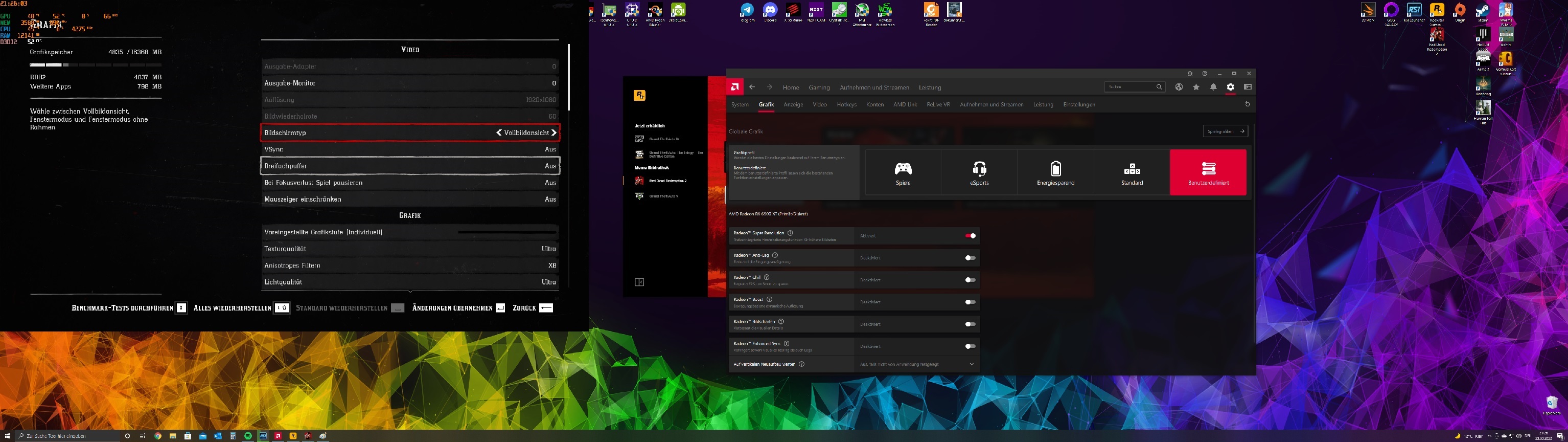1568x442 pixels.
Task: Click the Windows taskbar search box
Action: pos(67,436)
